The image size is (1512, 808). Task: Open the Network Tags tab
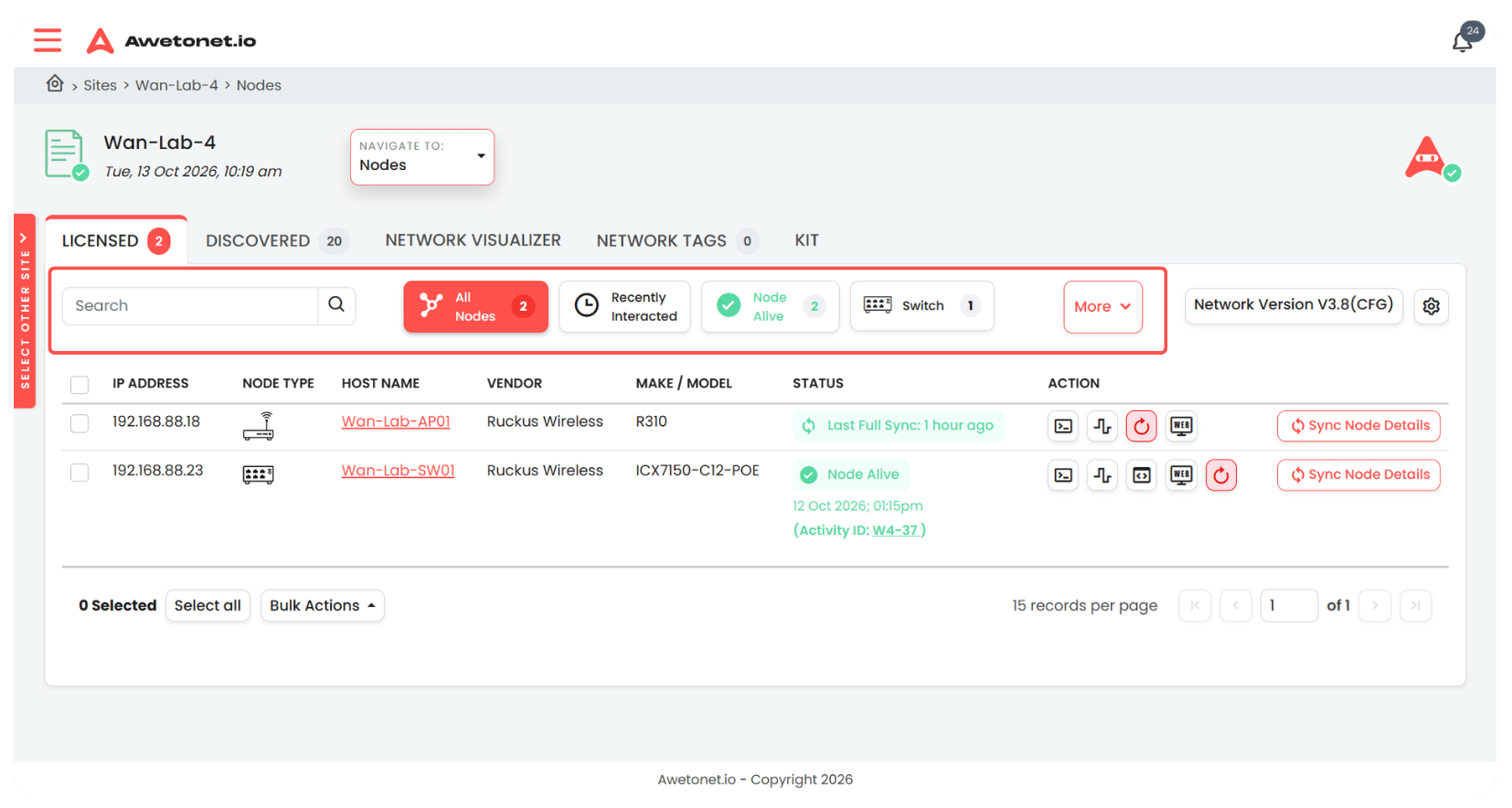click(x=677, y=241)
